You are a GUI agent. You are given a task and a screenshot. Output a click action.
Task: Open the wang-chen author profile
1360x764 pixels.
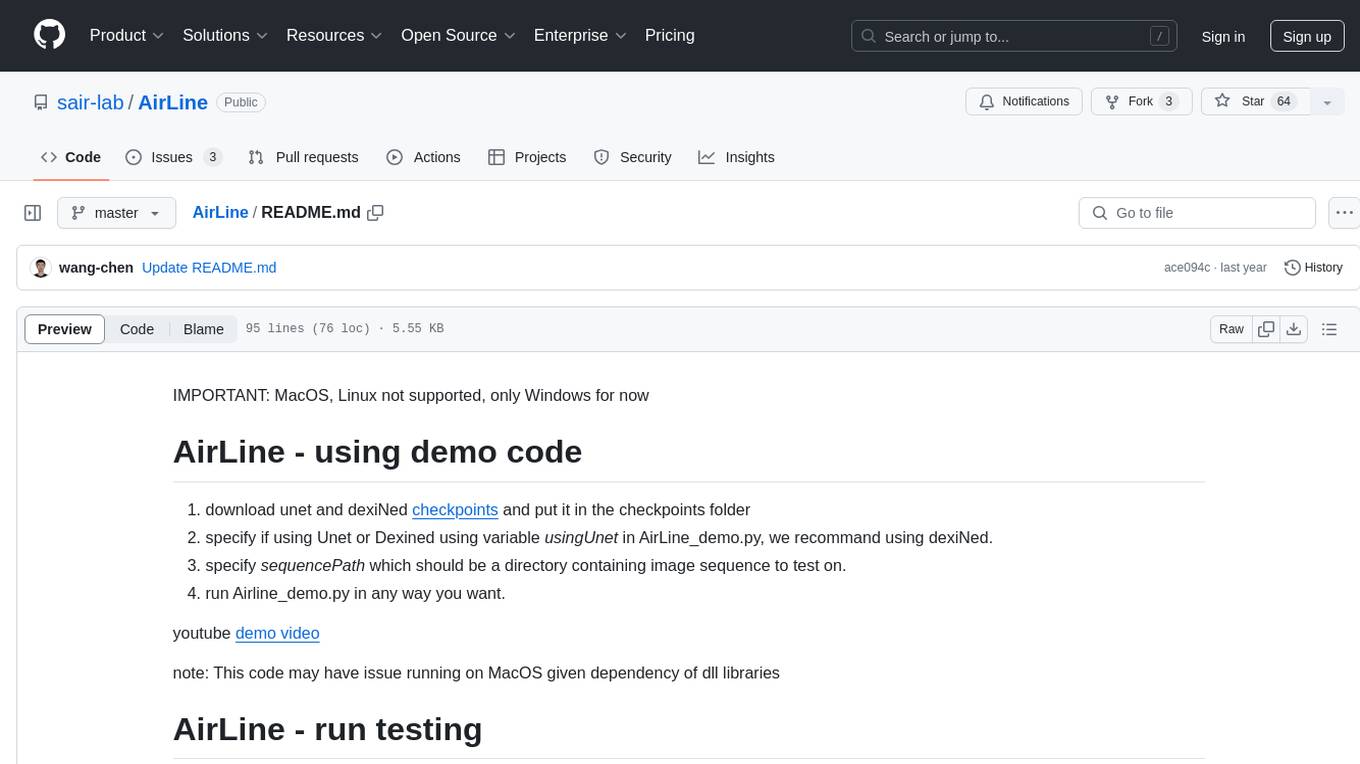96,268
